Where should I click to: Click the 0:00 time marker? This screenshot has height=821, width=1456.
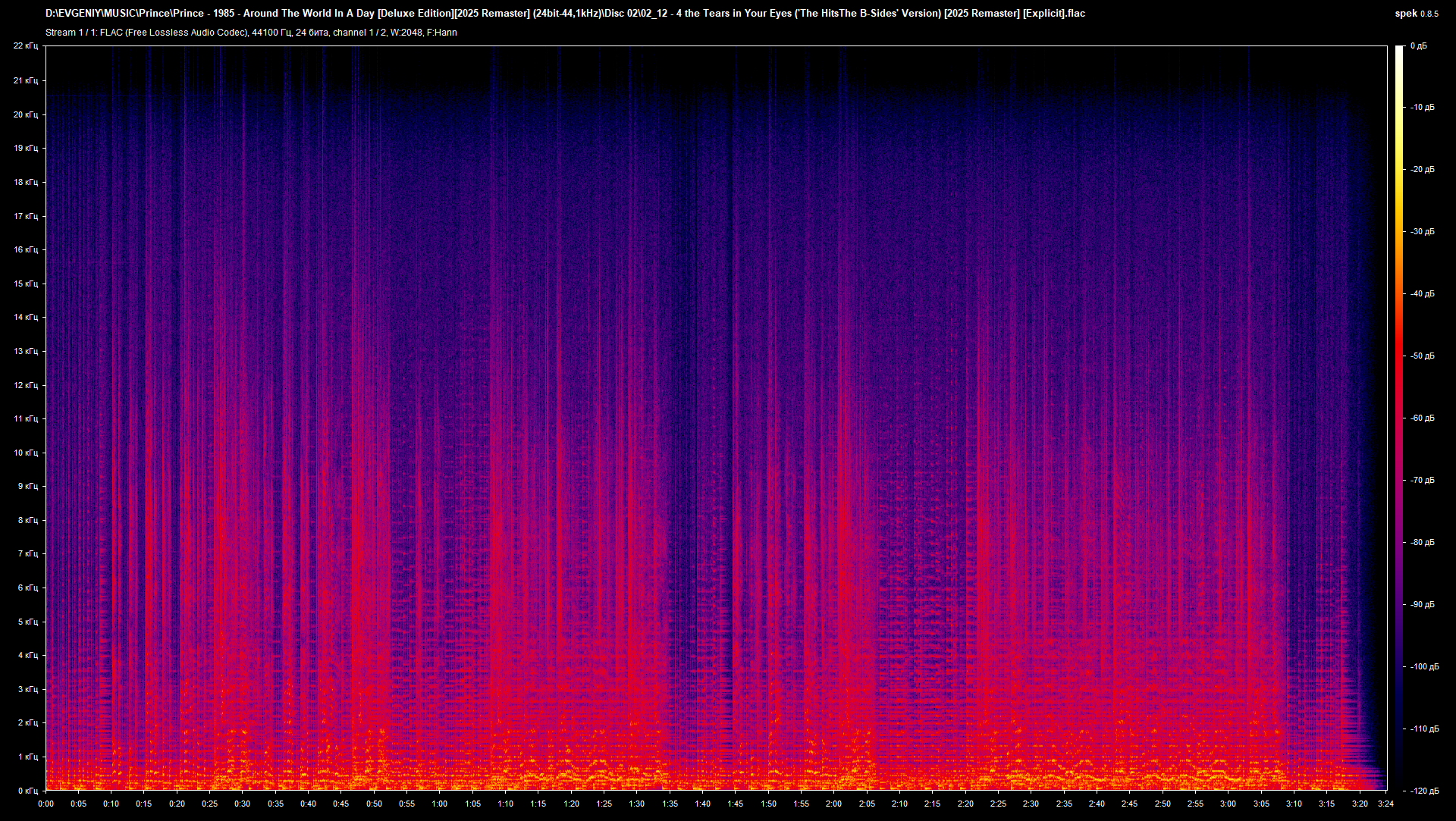click(x=45, y=805)
